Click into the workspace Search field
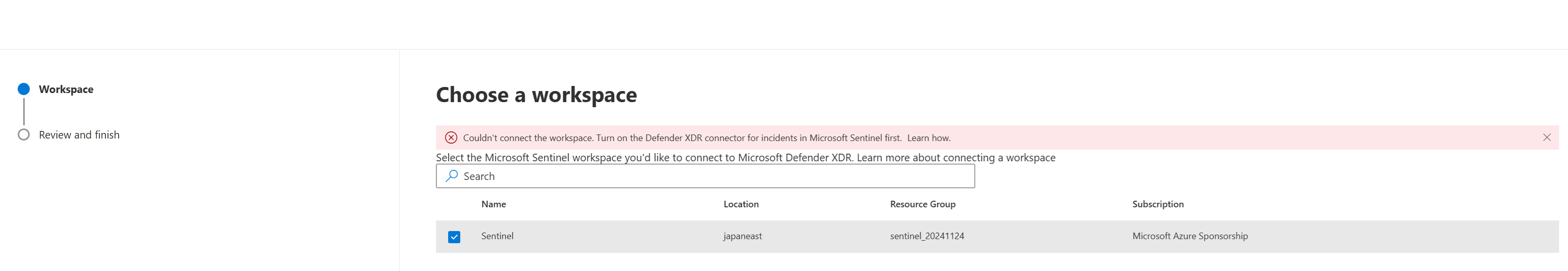Screen dimensions: 1568x271 705,176
